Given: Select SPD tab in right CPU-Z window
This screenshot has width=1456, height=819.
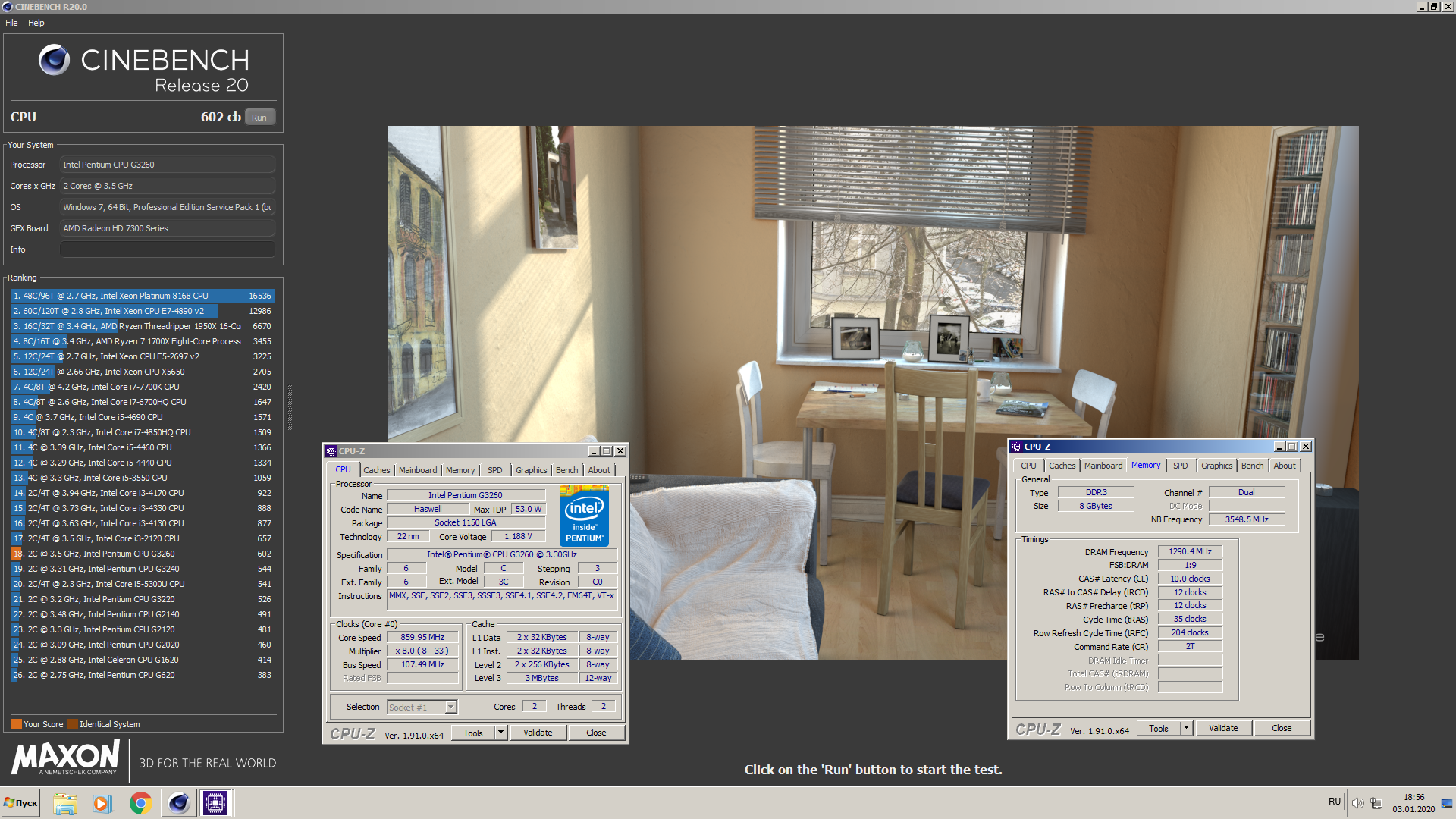Looking at the screenshot, I should 1181,466.
